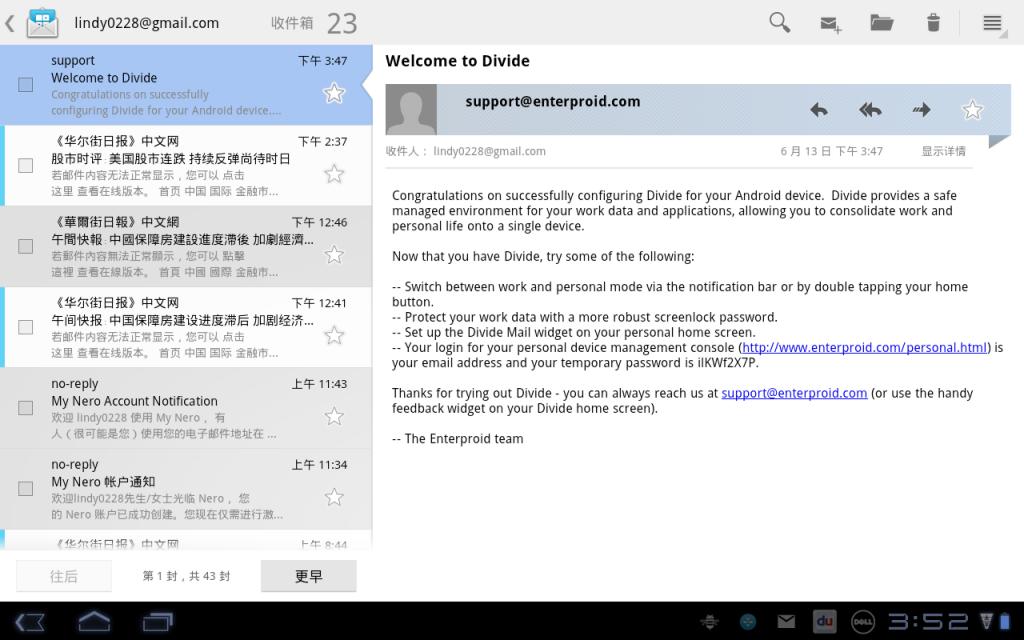The height and width of the screenshot is (640, 1024).
Task: Check the box for 股市时评 message
Action: pos(25,165)
